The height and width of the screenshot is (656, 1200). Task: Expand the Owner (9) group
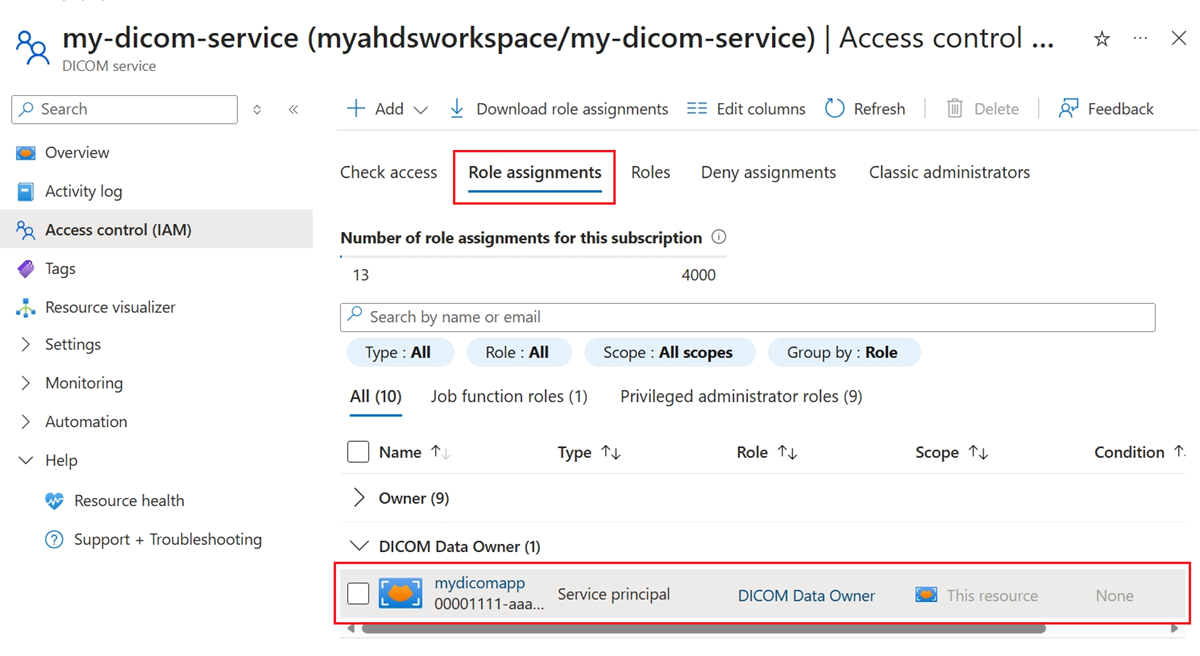[359, 498]
